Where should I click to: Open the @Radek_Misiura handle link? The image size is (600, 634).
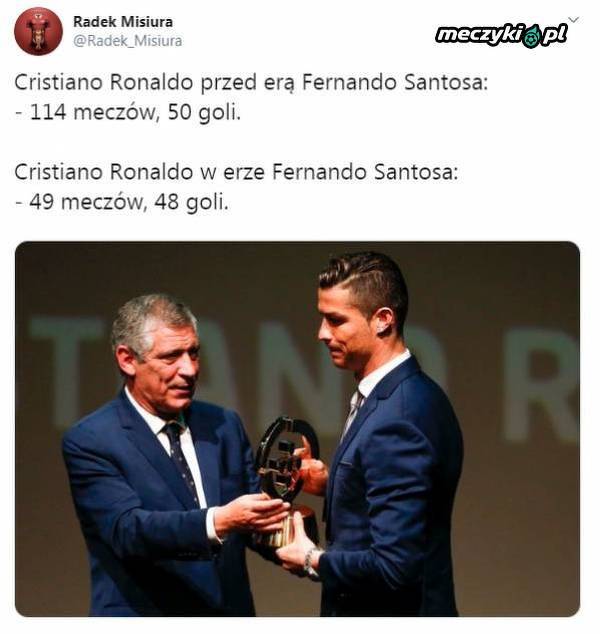tap(127, 41)
